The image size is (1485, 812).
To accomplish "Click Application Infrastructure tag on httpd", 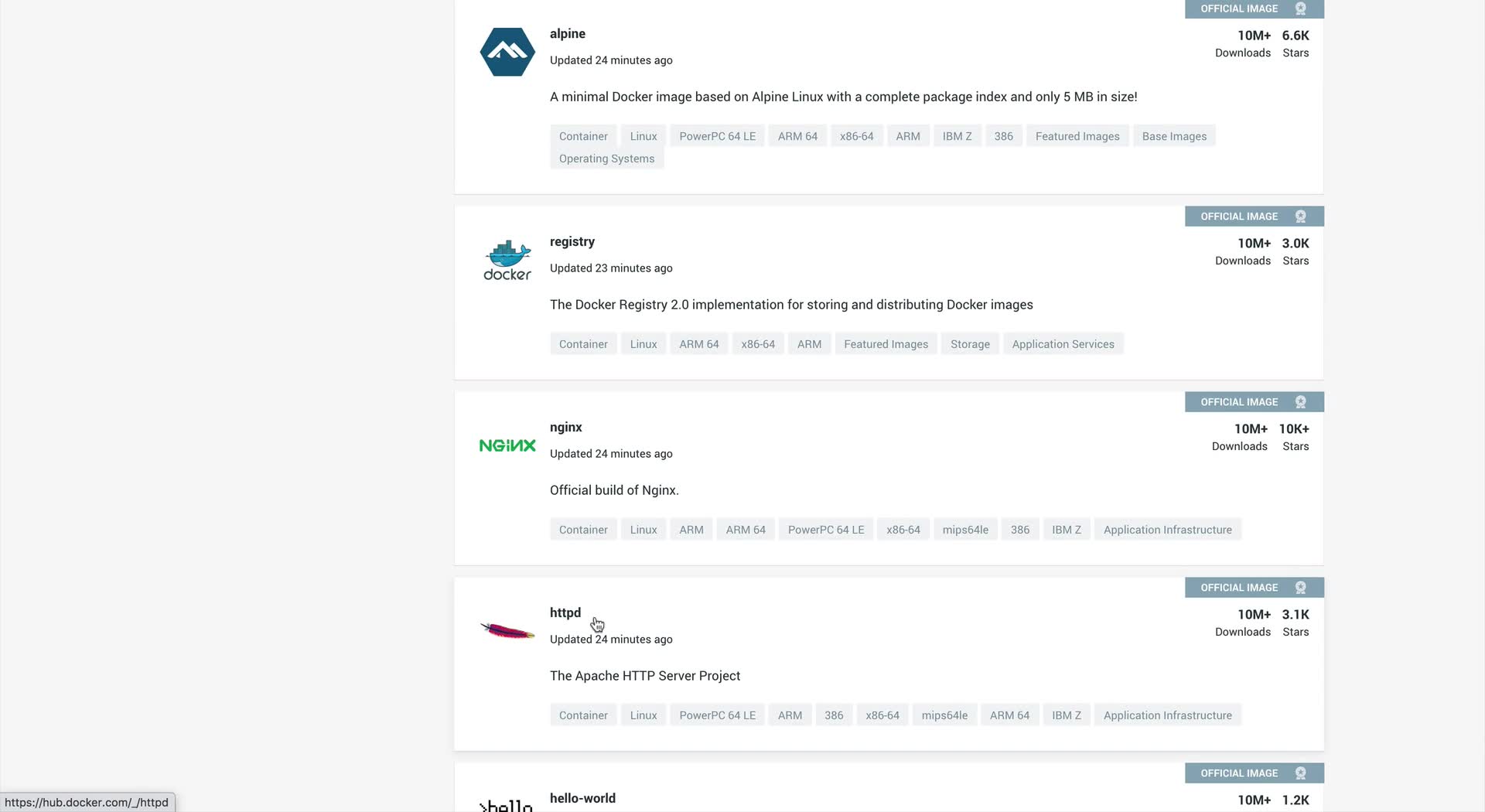I will (x=1167, y=715).
